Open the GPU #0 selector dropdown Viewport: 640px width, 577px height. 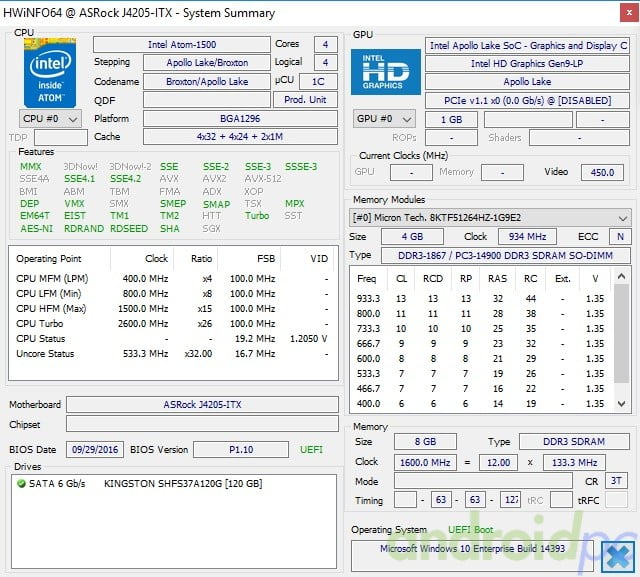[384, 119]
